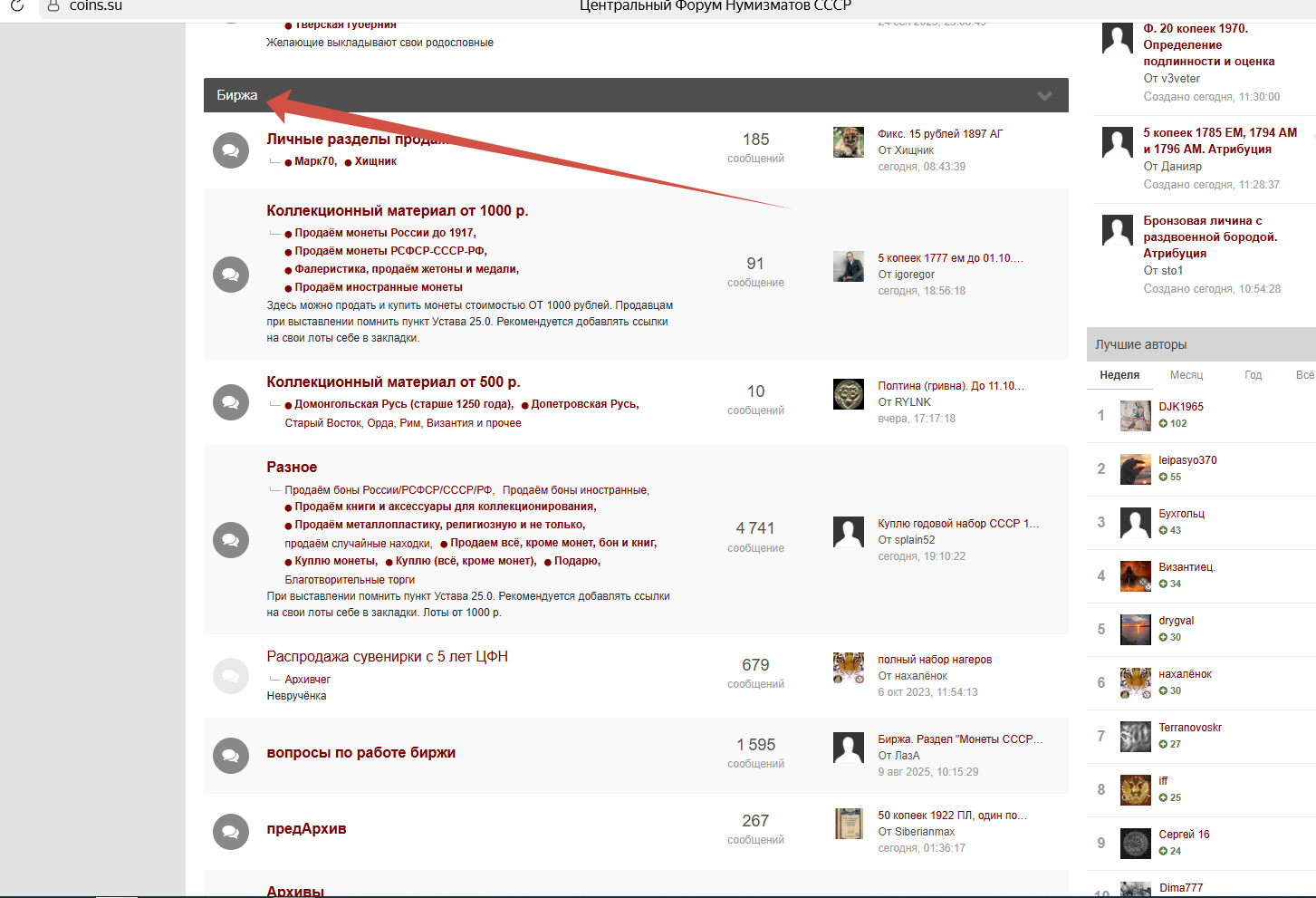
Task: Click forum icon beside вопросы по работе биржи
Action: click(x=231, y=755)
